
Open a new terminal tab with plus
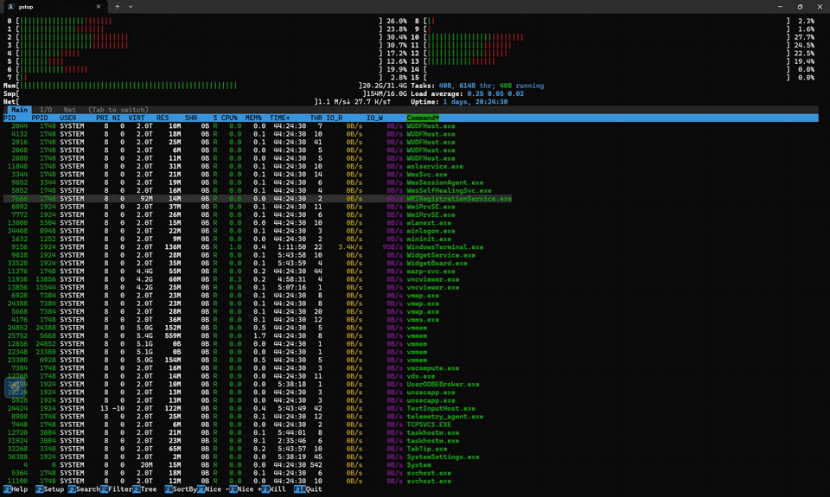[117, 6]
